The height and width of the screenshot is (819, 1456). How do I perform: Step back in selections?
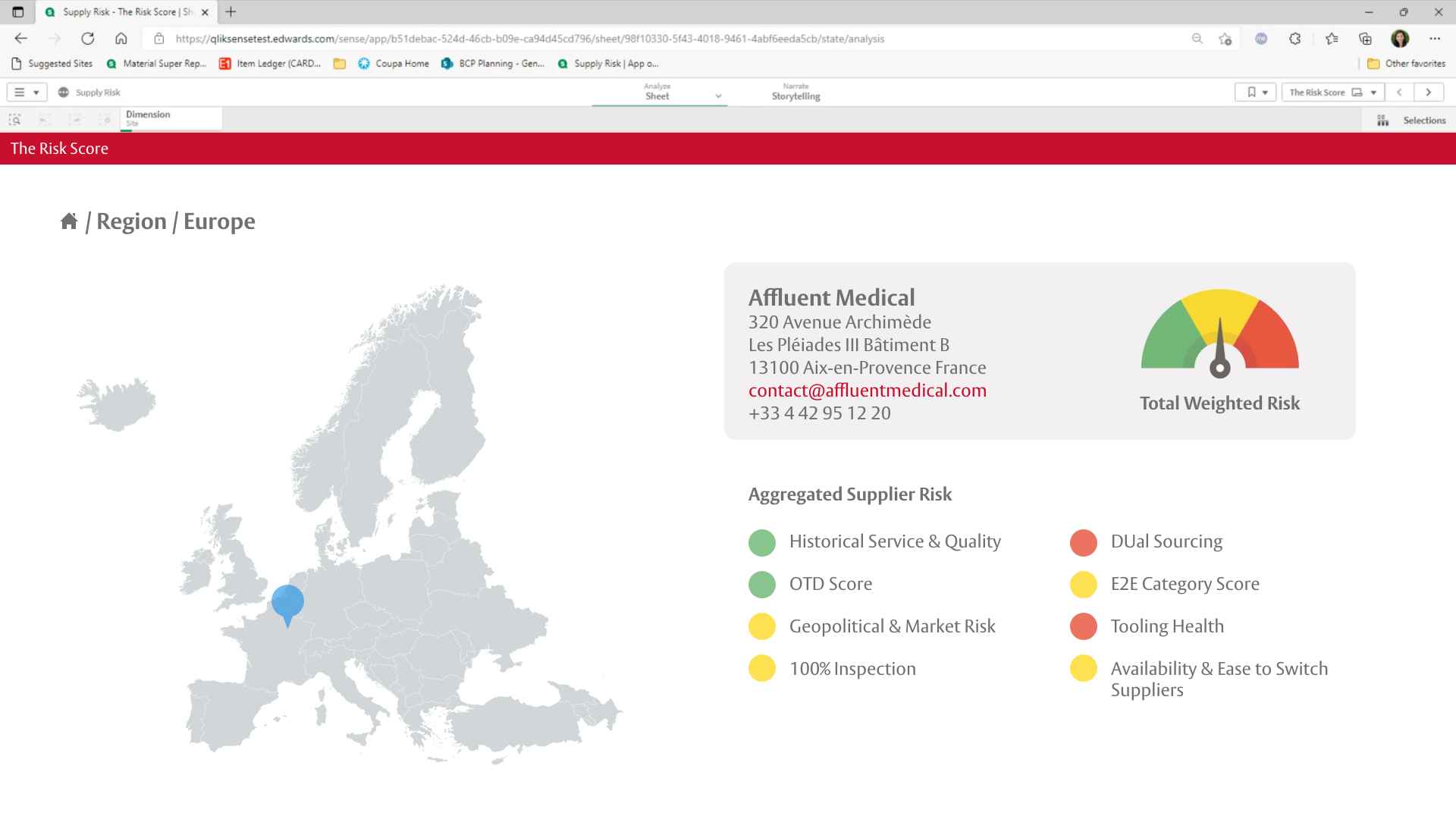pyautogui.click(x=44, y=120)
